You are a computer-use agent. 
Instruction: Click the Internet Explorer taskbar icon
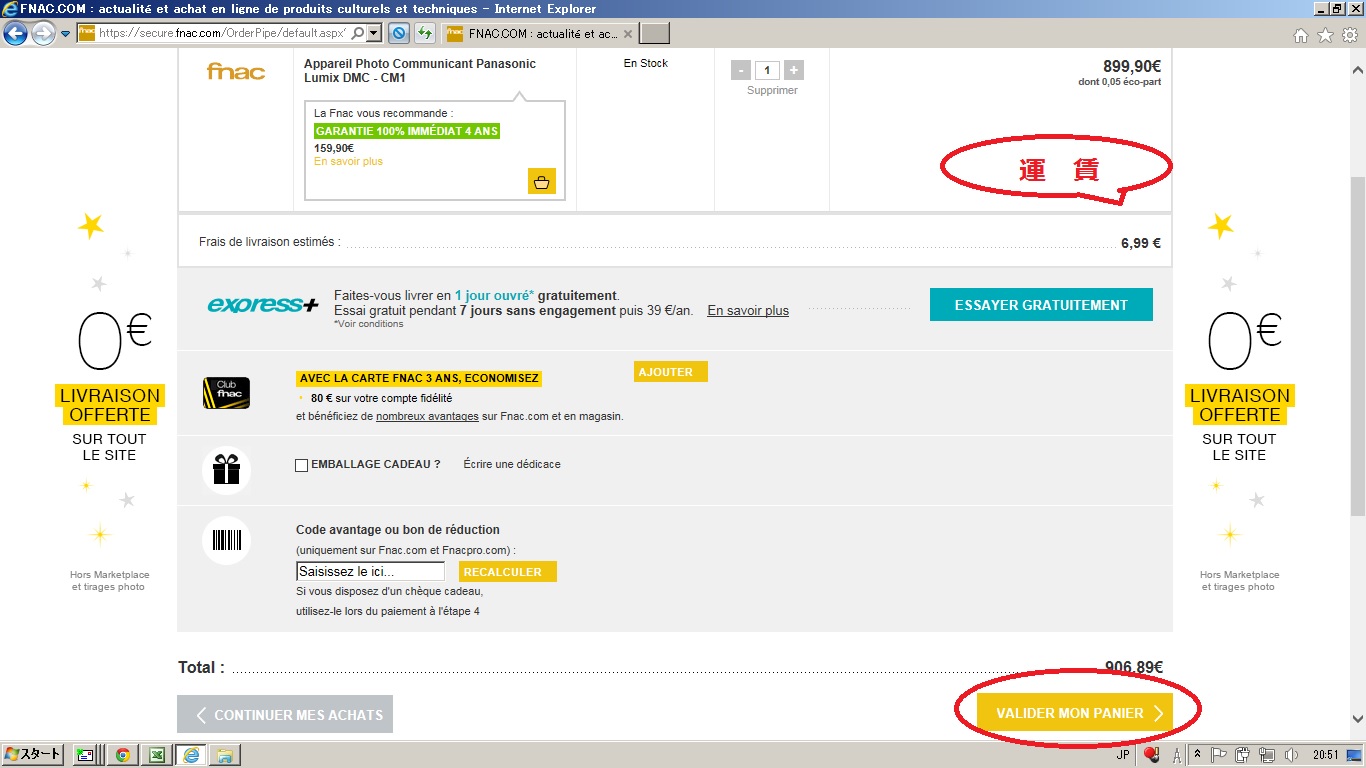point(190,755)
